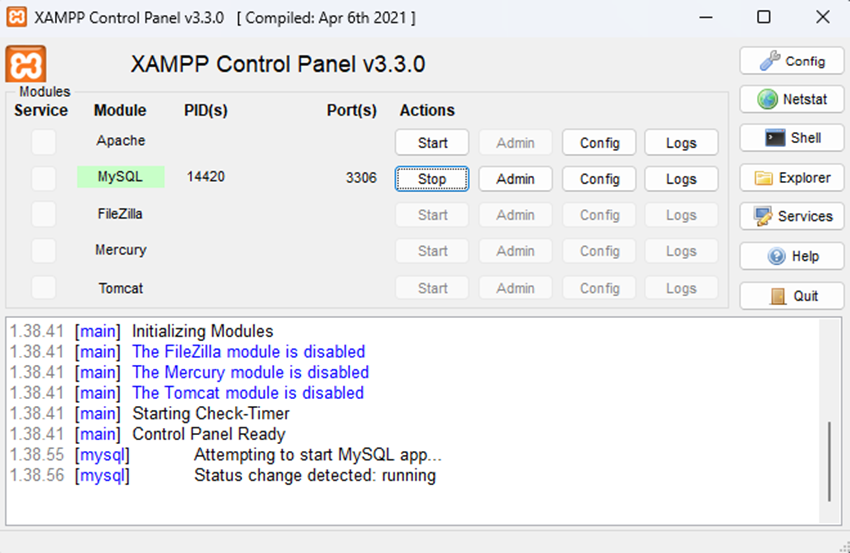Image resolution: width=850 pixels, height=553 pixels.
Task: Close the XAMPP Control Panel window
Action: point(822,17)
